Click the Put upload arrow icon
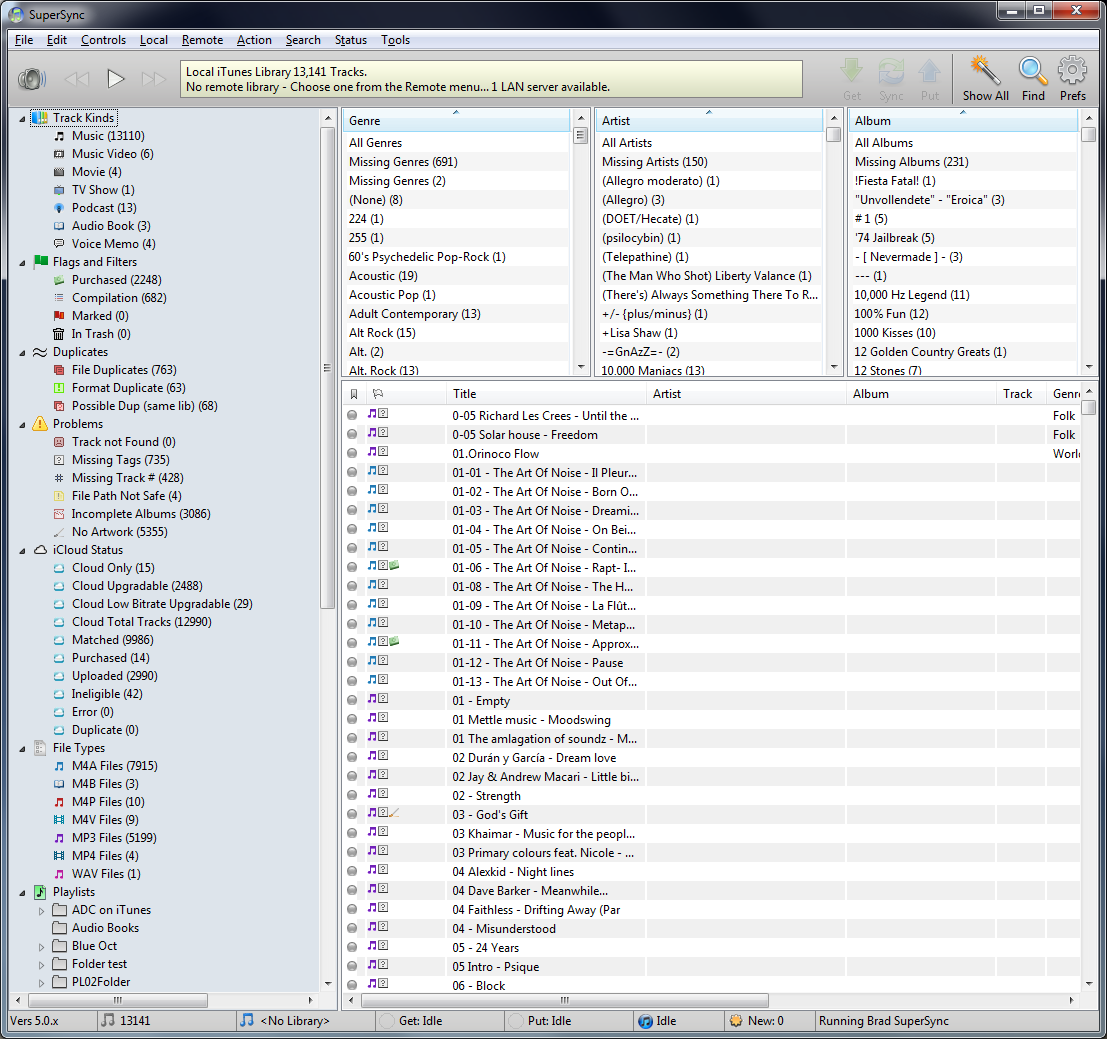The image size is (1107, 1039). 929,72
